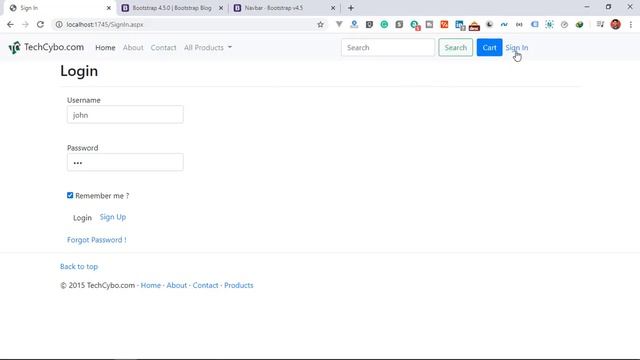Open the dark shield extension icon
Image resolution: width=640 pixels, height=360 pixels.
369,24
